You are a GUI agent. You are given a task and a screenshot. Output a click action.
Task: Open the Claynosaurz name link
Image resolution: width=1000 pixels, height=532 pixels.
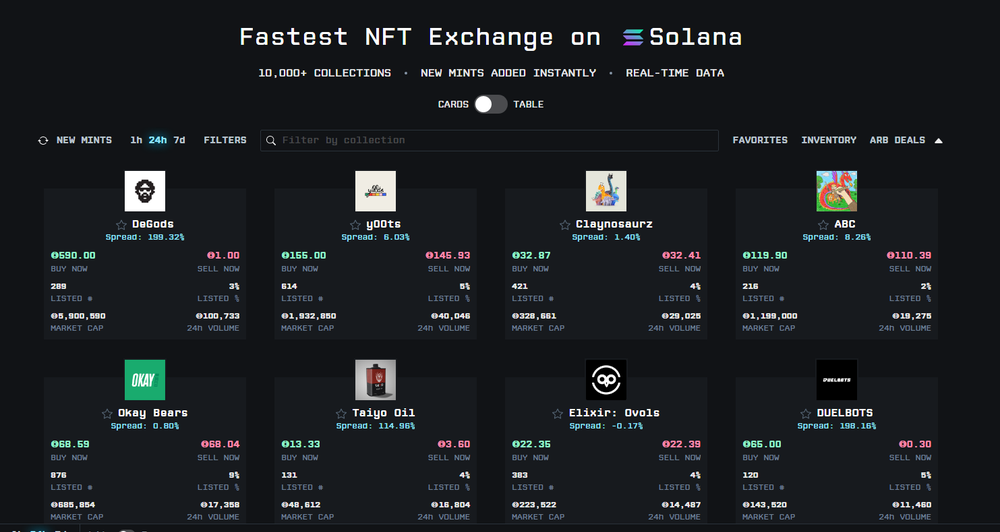[614, 224]
